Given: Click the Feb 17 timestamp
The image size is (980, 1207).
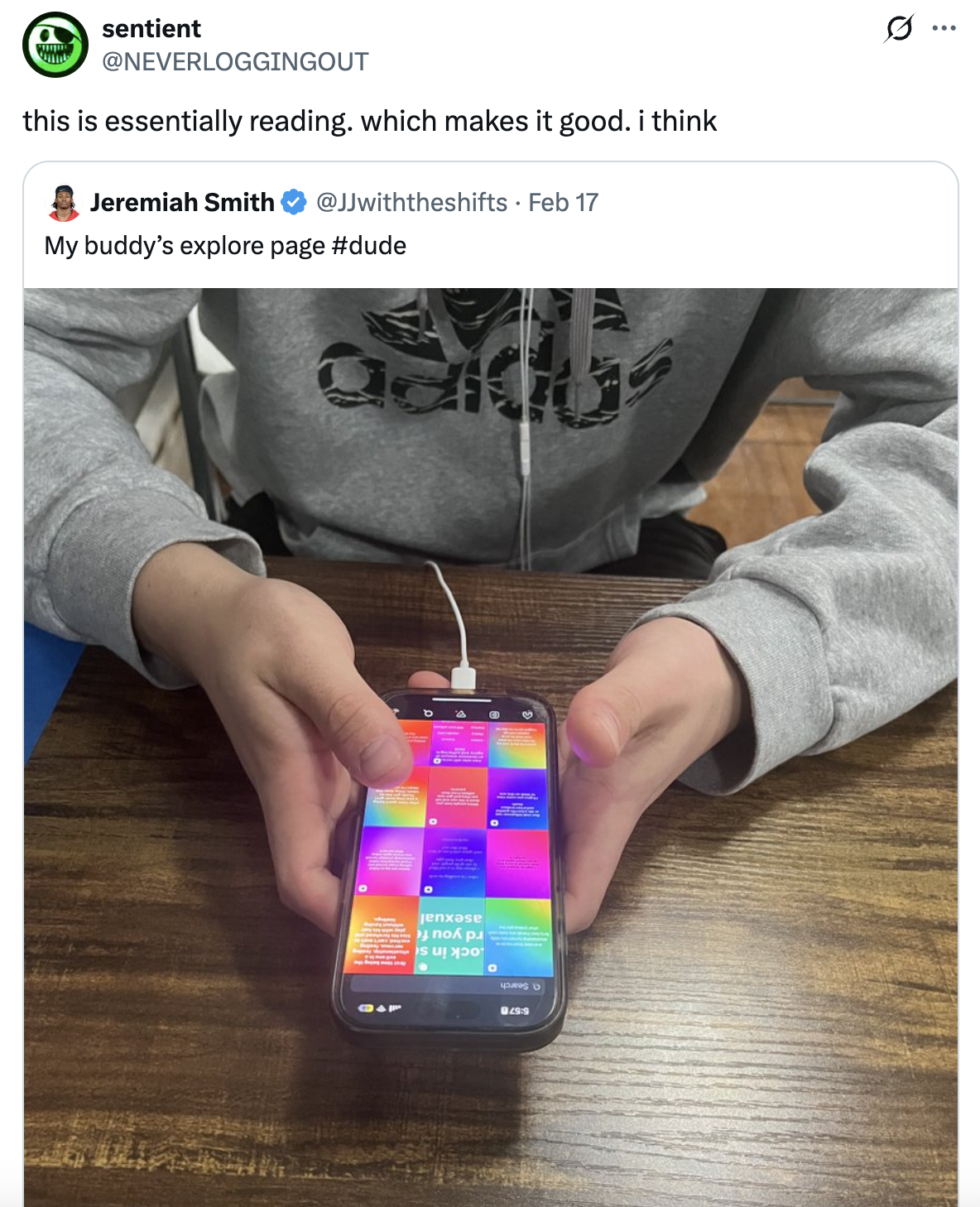Looking at the screenshot, I should [x=563, y=202].
